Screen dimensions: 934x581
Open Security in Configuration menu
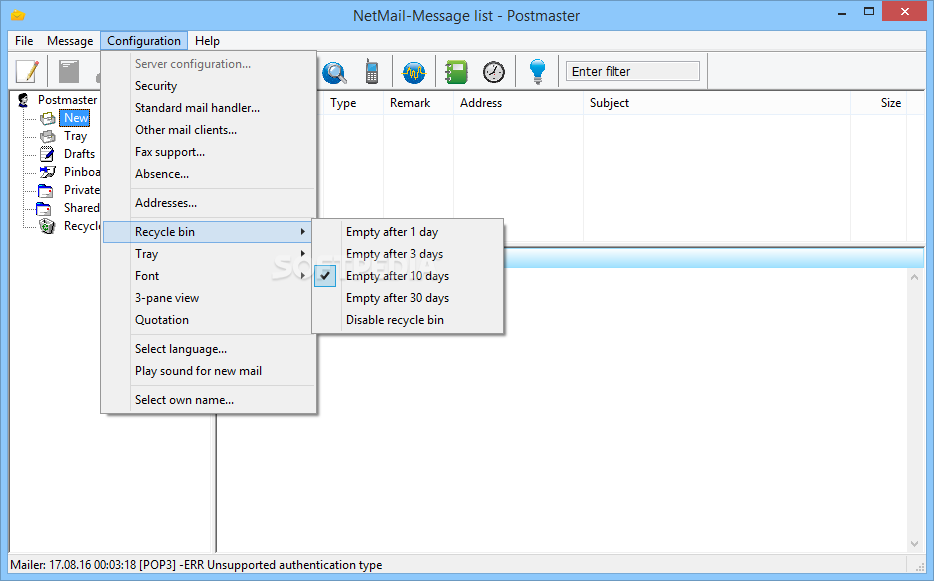click(x=208, y=86)
